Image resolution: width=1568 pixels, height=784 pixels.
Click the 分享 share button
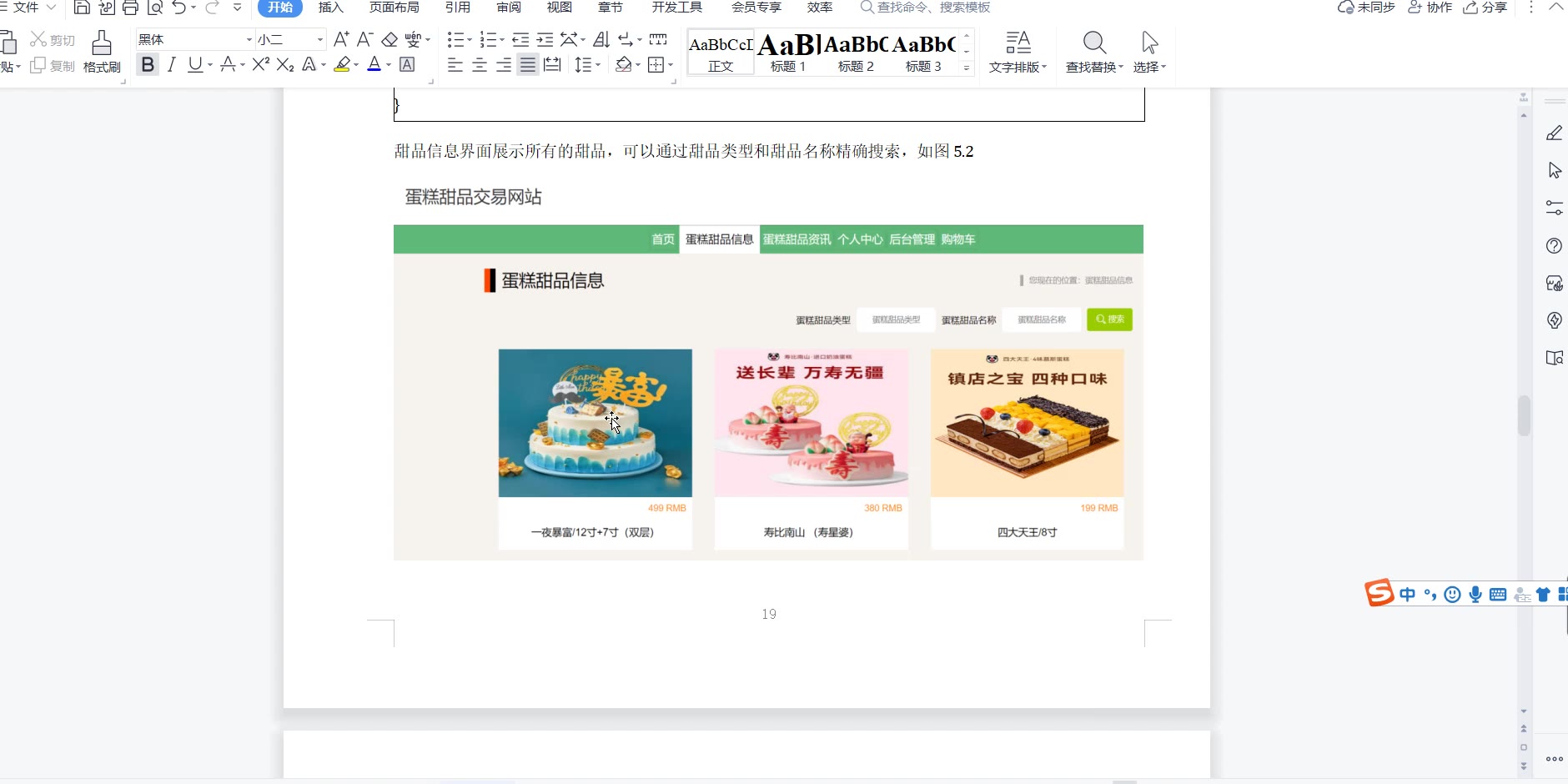[1485, 8]
